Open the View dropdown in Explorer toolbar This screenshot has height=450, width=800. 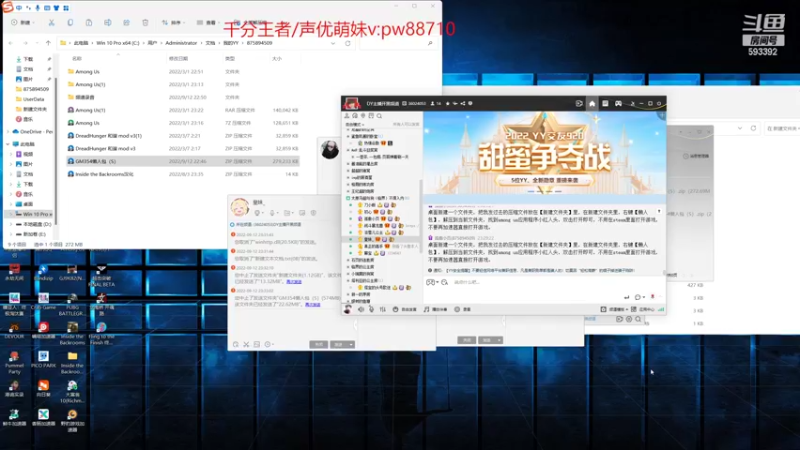208,22
